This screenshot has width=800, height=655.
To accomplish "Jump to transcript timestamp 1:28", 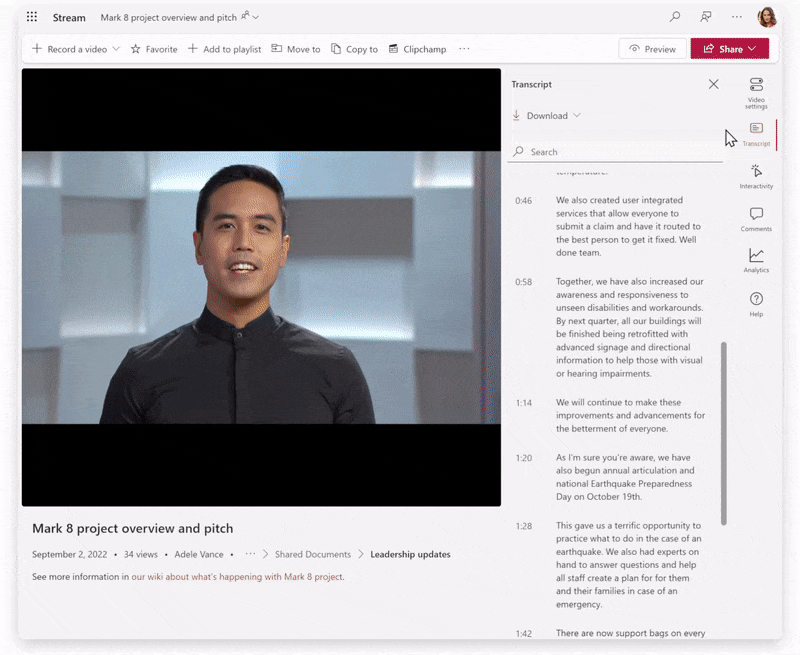I will point(523,526).
